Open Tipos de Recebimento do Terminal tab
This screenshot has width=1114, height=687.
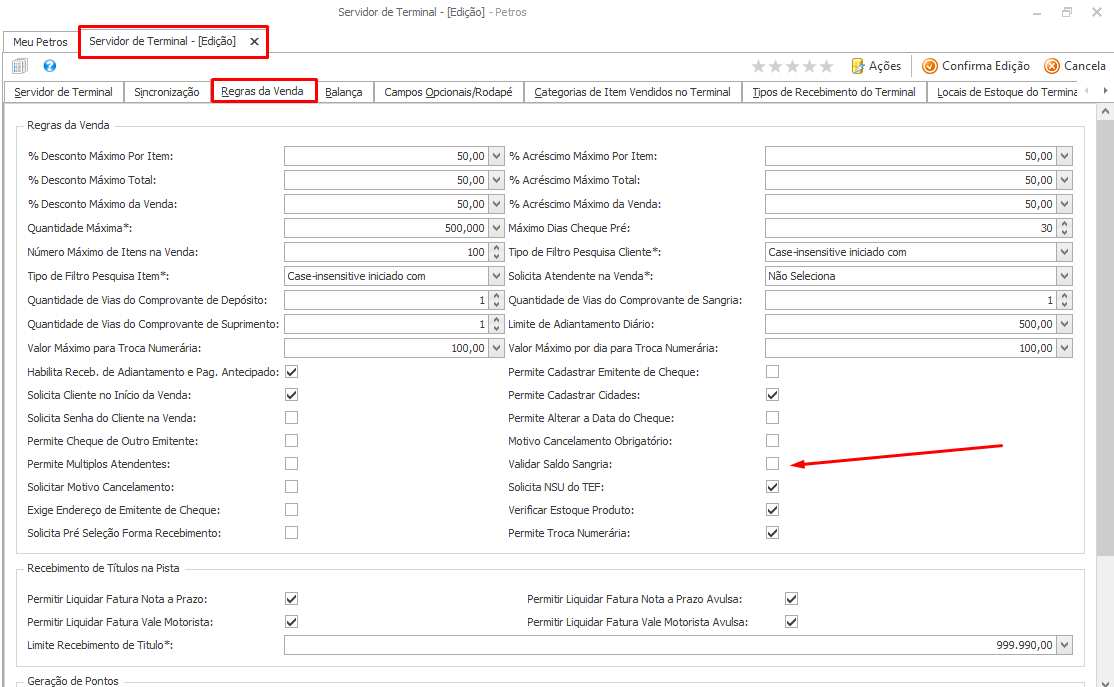834,92
